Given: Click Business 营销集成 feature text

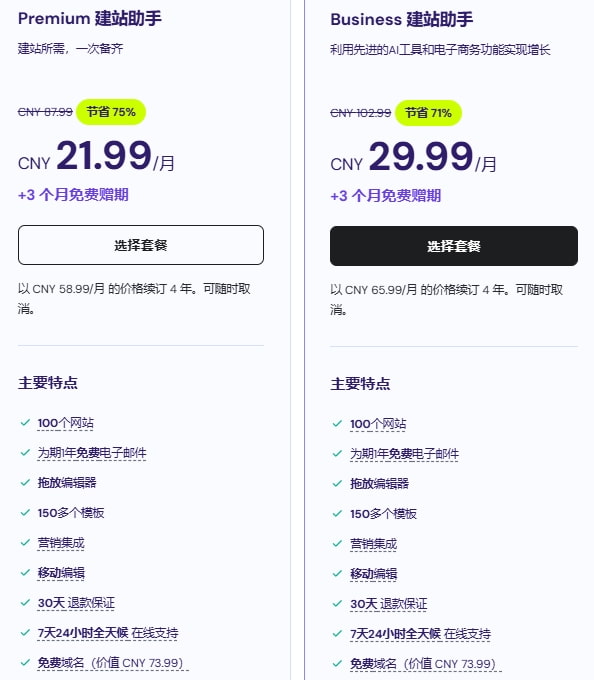Looking at the screenshot, I should (373, 544).
